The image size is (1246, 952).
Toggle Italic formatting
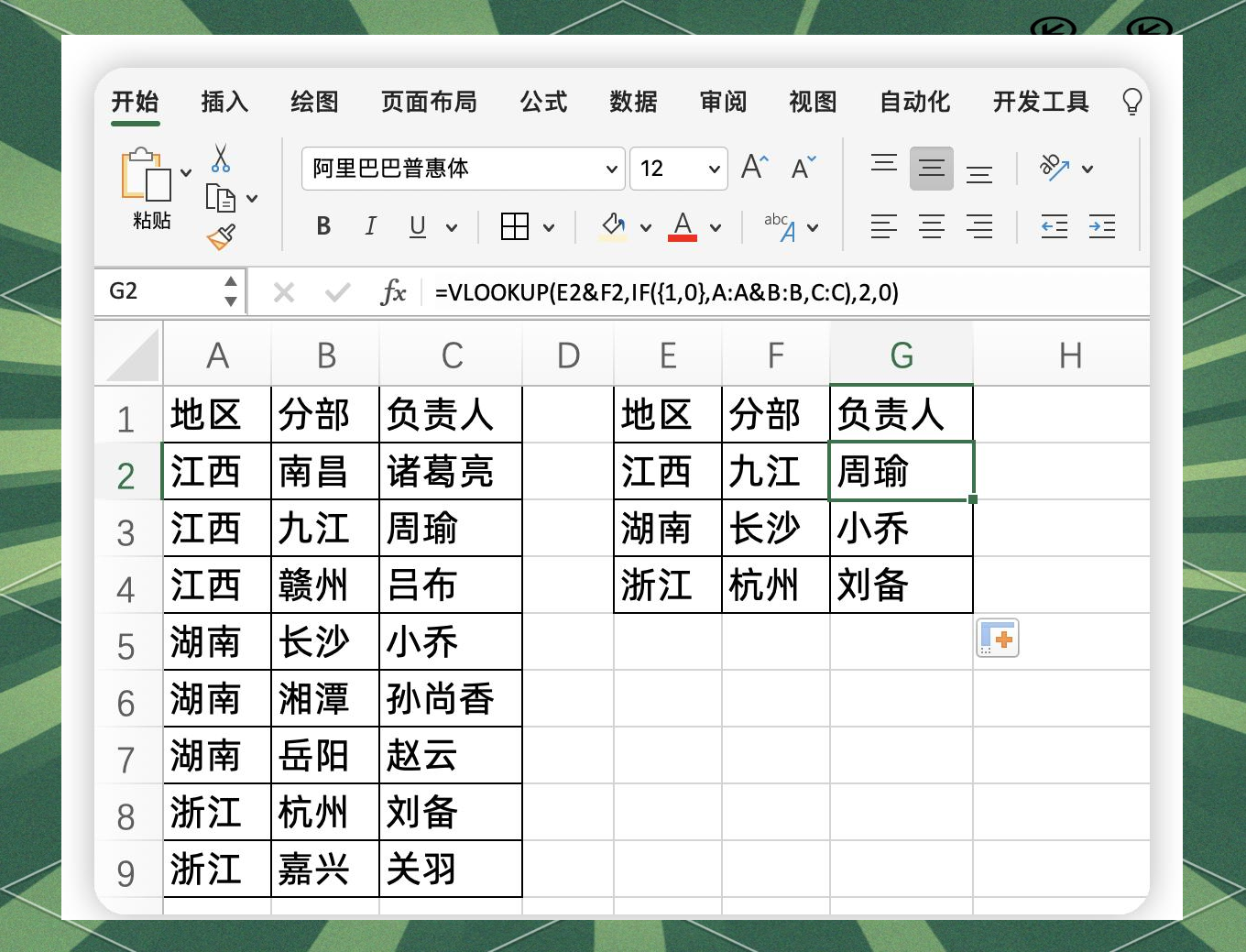370,226
